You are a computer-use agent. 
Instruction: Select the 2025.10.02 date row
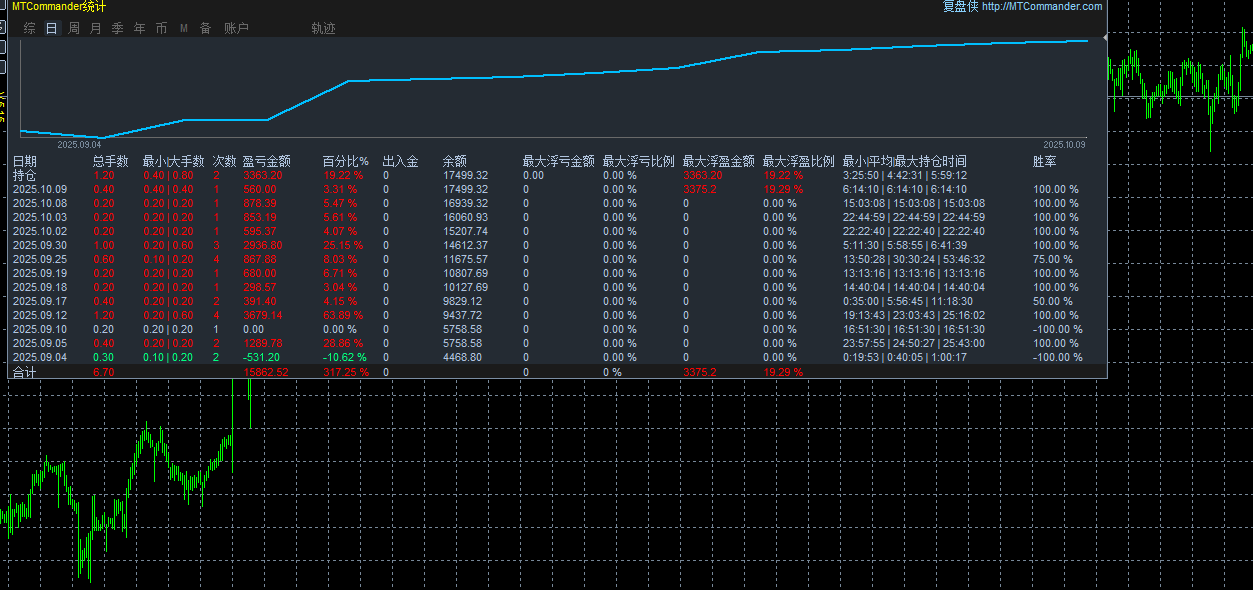click(x=40, y=231)
